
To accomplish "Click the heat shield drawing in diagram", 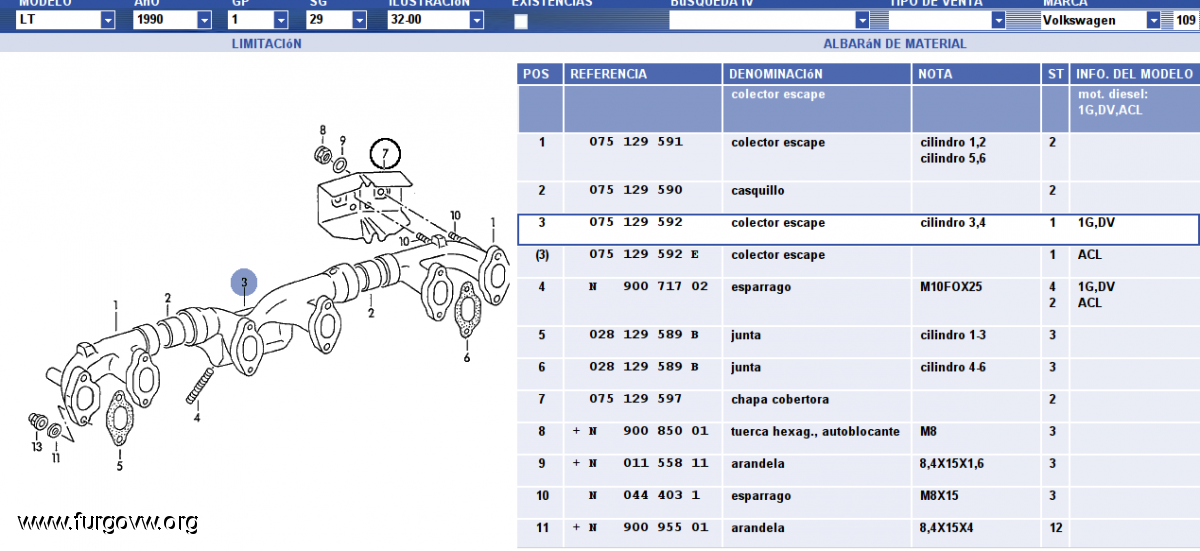I will click(365, 205).
